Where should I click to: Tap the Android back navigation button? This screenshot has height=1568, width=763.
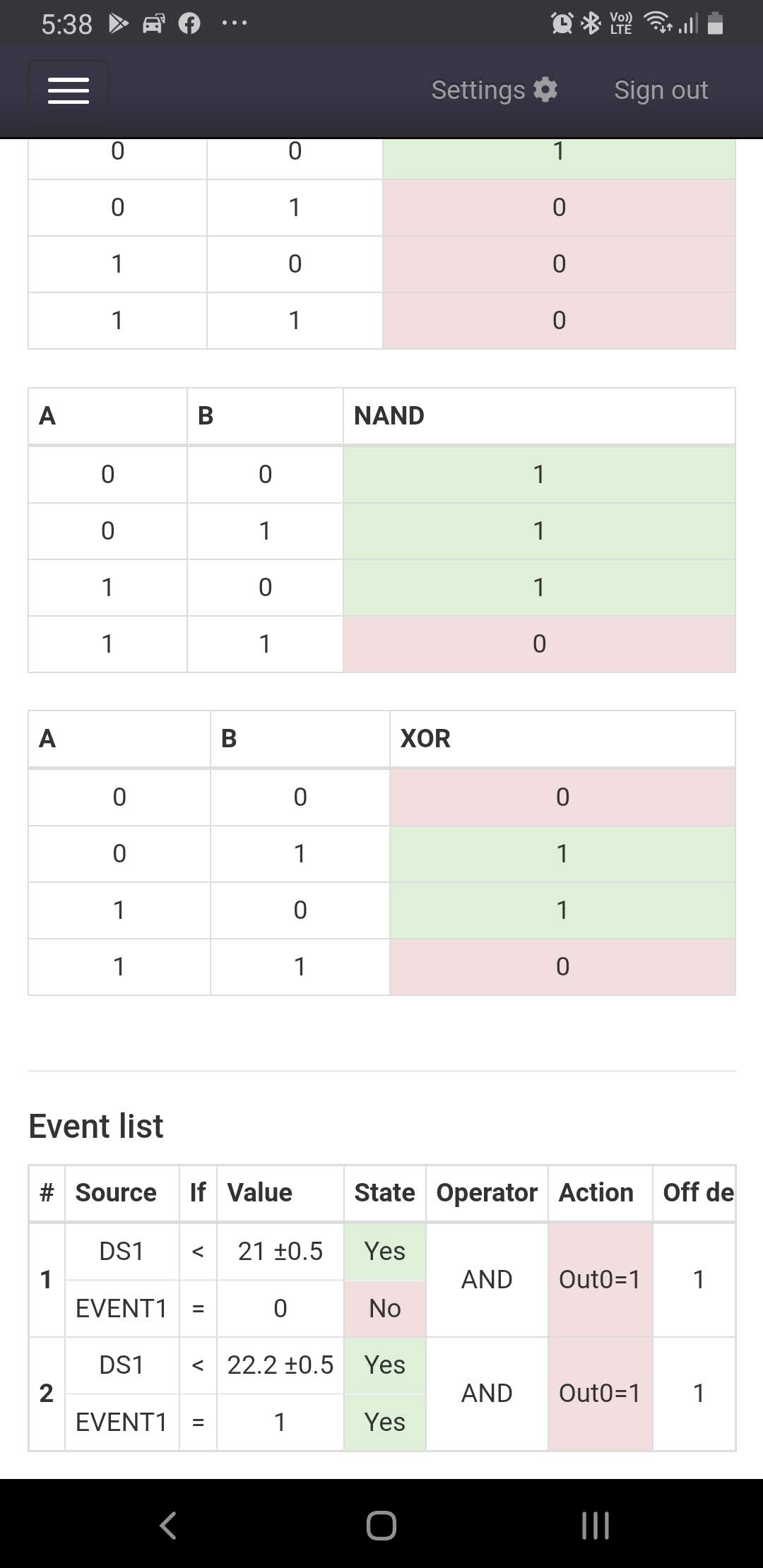point(168,1525)
